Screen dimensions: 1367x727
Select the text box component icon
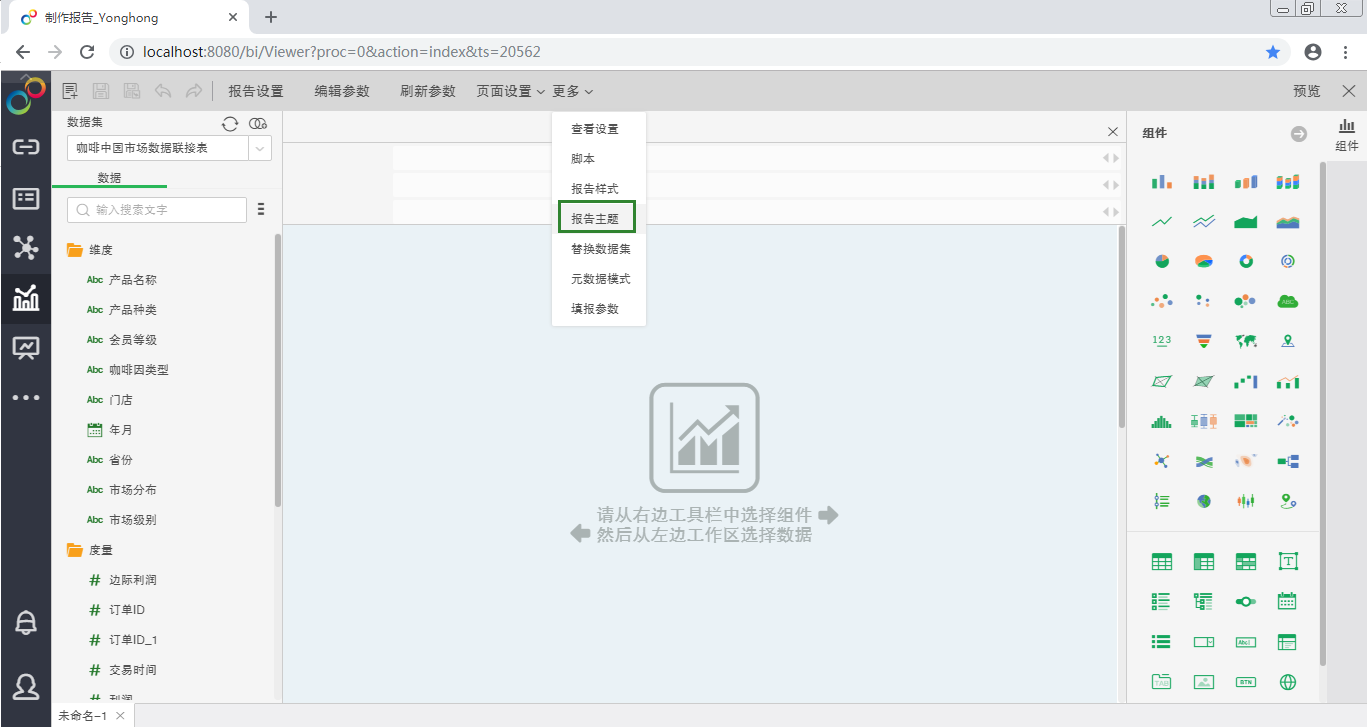pyautogui.click(x=1288, y=562)
